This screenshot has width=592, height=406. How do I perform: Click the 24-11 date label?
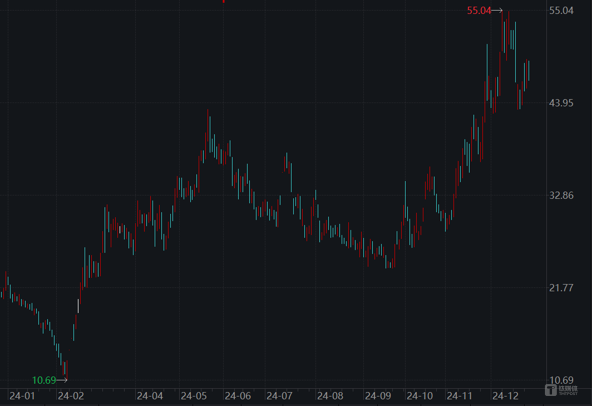[459, 396]
